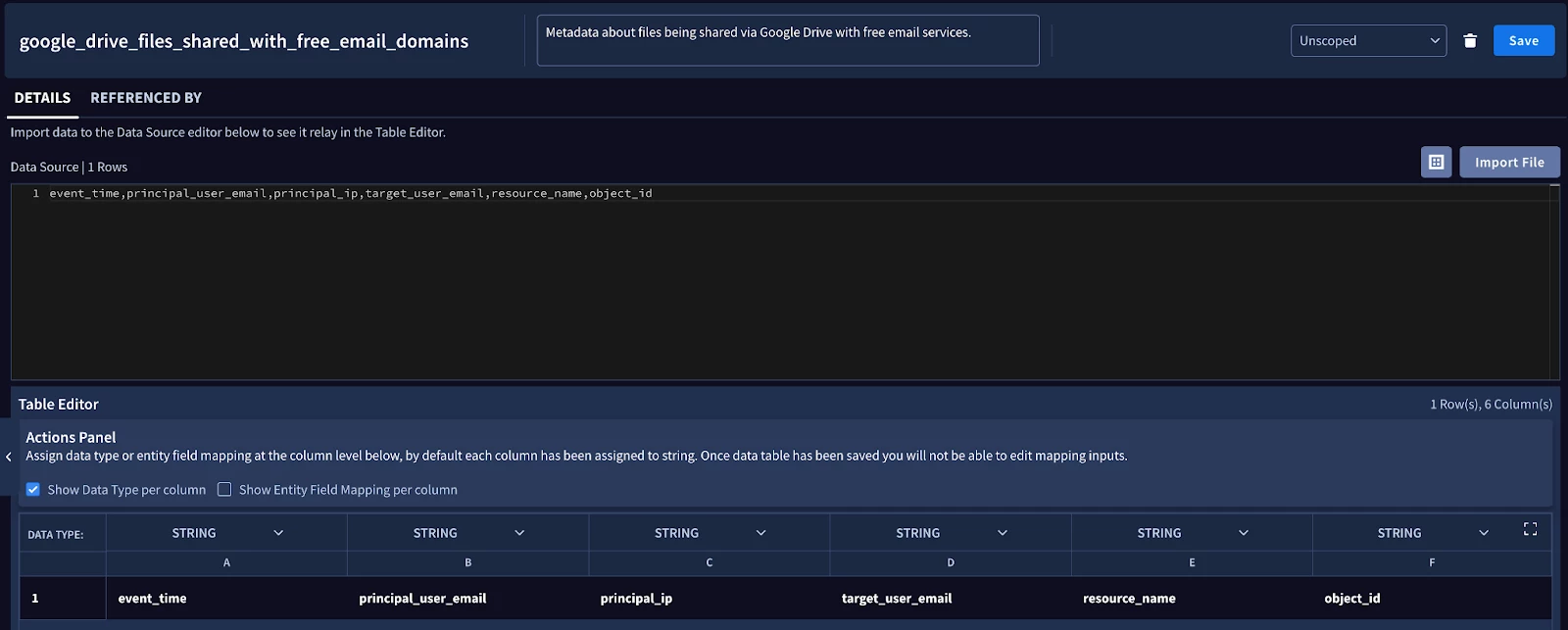Open column B STRING data type dropdown

pos(467,533)
